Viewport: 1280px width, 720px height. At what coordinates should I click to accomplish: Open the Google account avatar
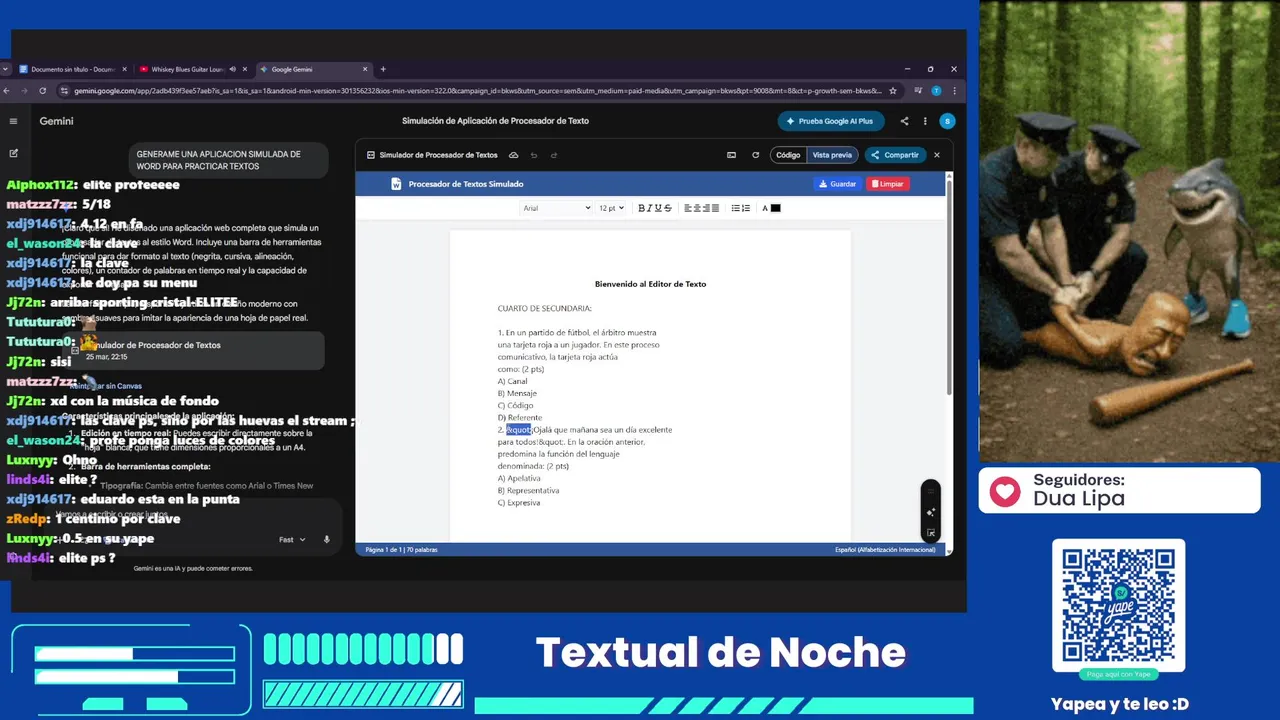point(947,121)
